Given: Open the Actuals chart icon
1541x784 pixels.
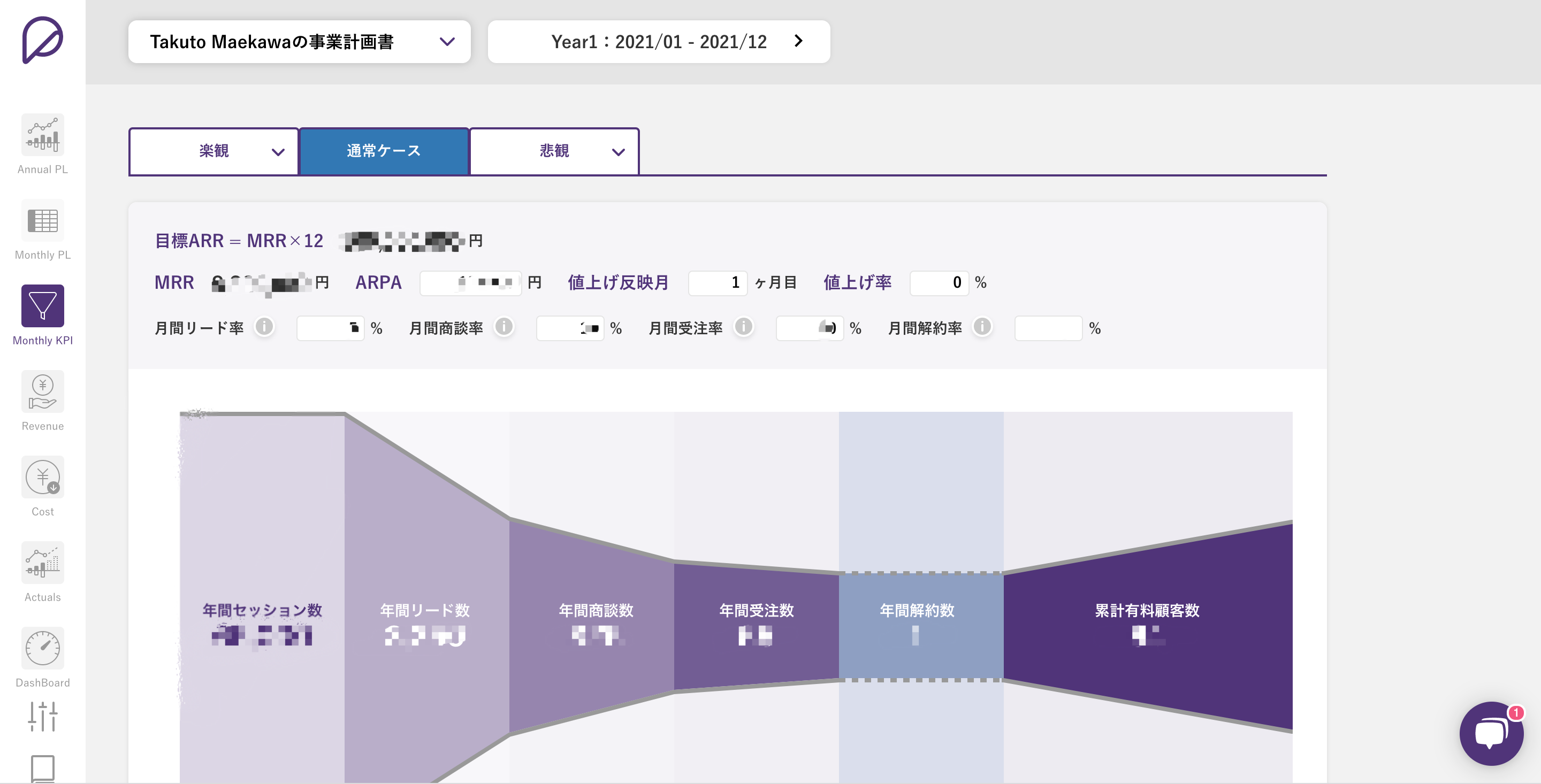Looking at the screenshot, I should point(42,562).
